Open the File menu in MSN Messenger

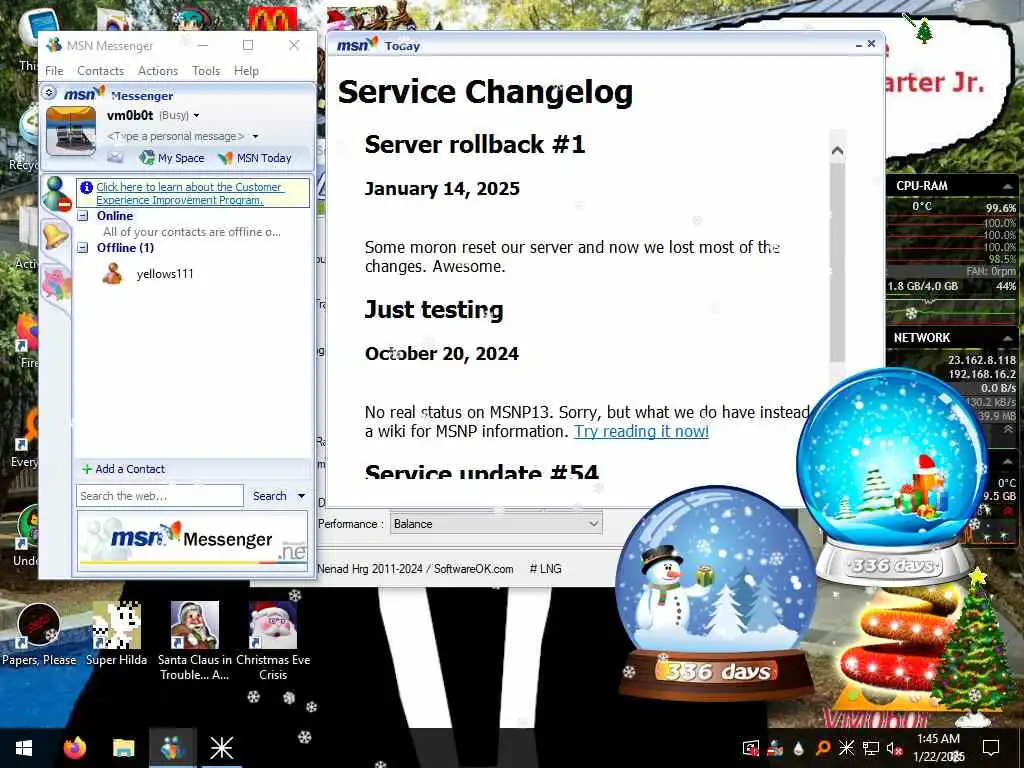pyautogui.click(x=54, y=71)
